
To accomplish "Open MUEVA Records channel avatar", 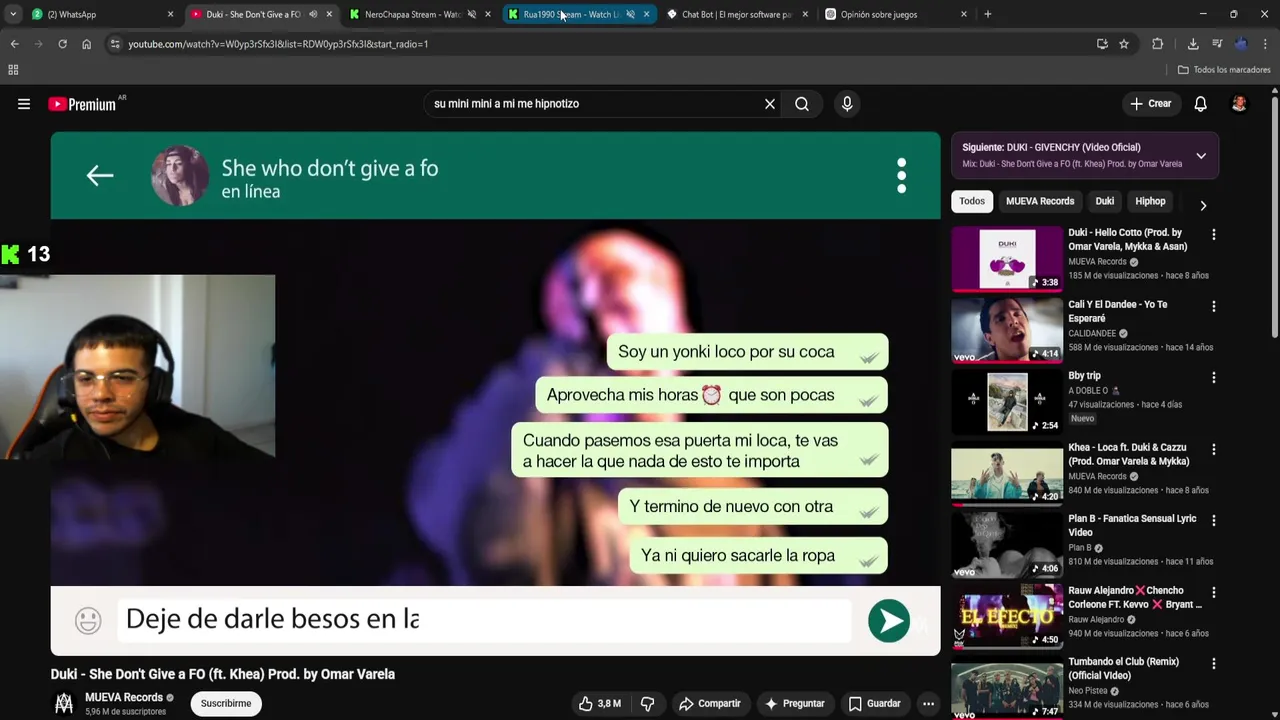I will tap(64, 704).
